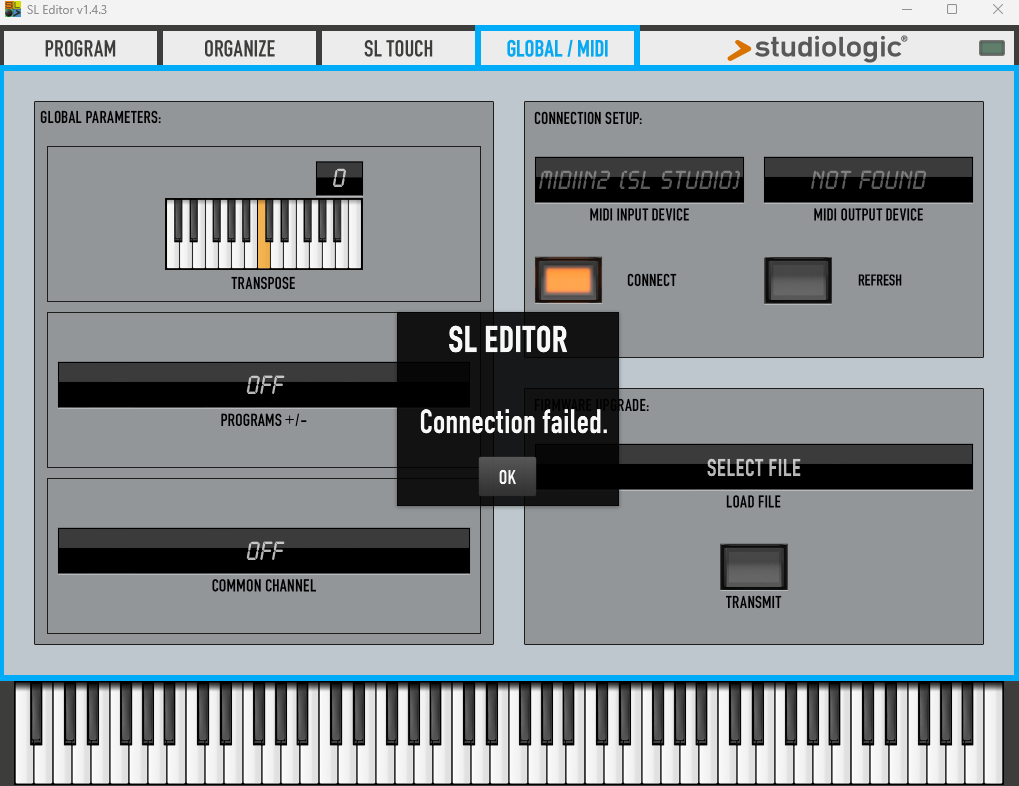Viewport: 1019px width, 786px height.
Task: Click the LOAD FILE label
Action: 753,502
